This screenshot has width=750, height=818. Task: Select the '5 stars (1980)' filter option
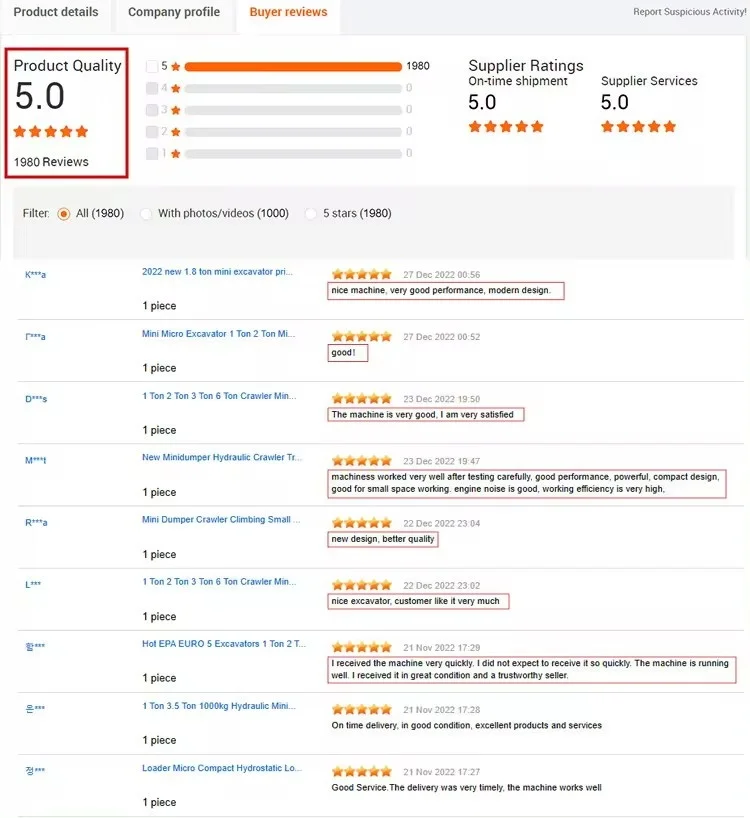pyautogui.click(x=311, y=213)
